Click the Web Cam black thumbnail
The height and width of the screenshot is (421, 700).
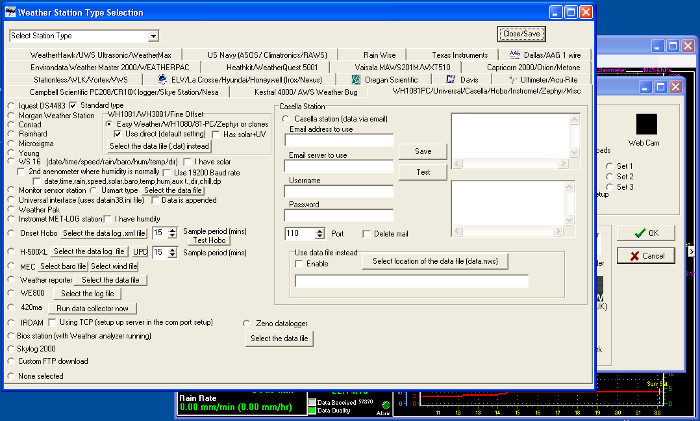(646, 124)
